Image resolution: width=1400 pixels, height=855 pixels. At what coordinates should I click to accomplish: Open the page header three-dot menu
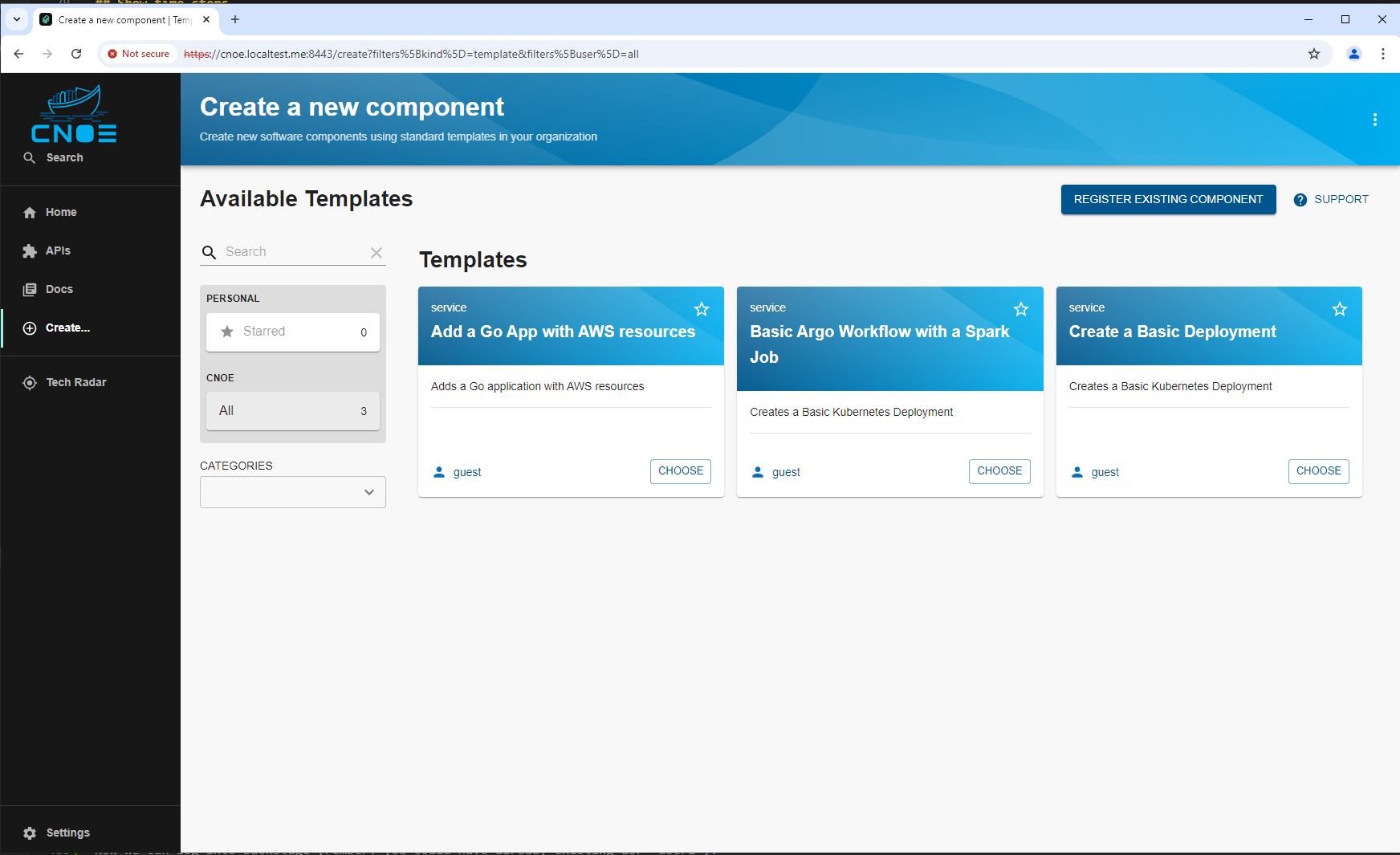tap(1374, 120)
